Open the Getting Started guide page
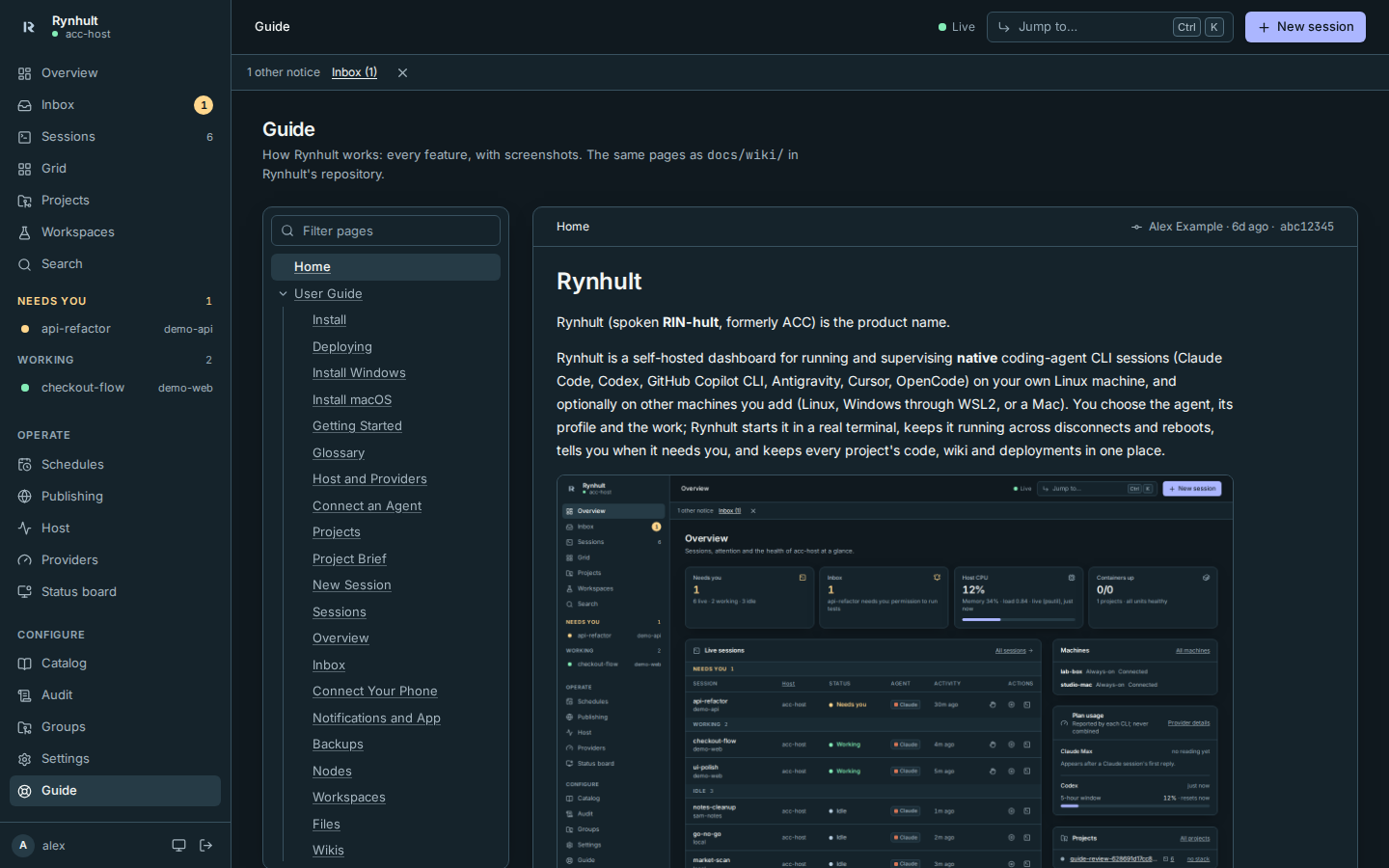Image resolution: width=1389 pixels, height=868 pixels. [357, 426]
